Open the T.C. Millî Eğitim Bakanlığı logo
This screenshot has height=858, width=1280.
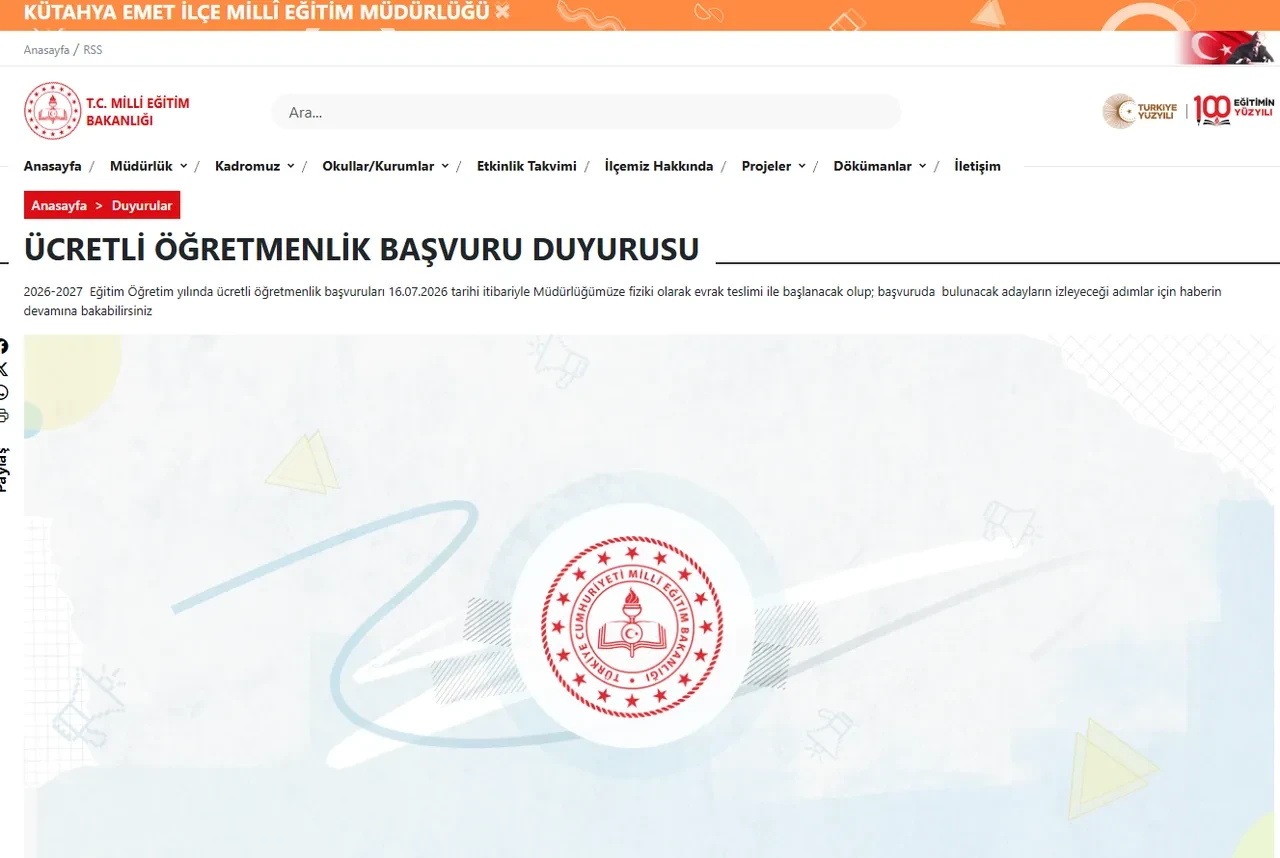tap(106, 111)
